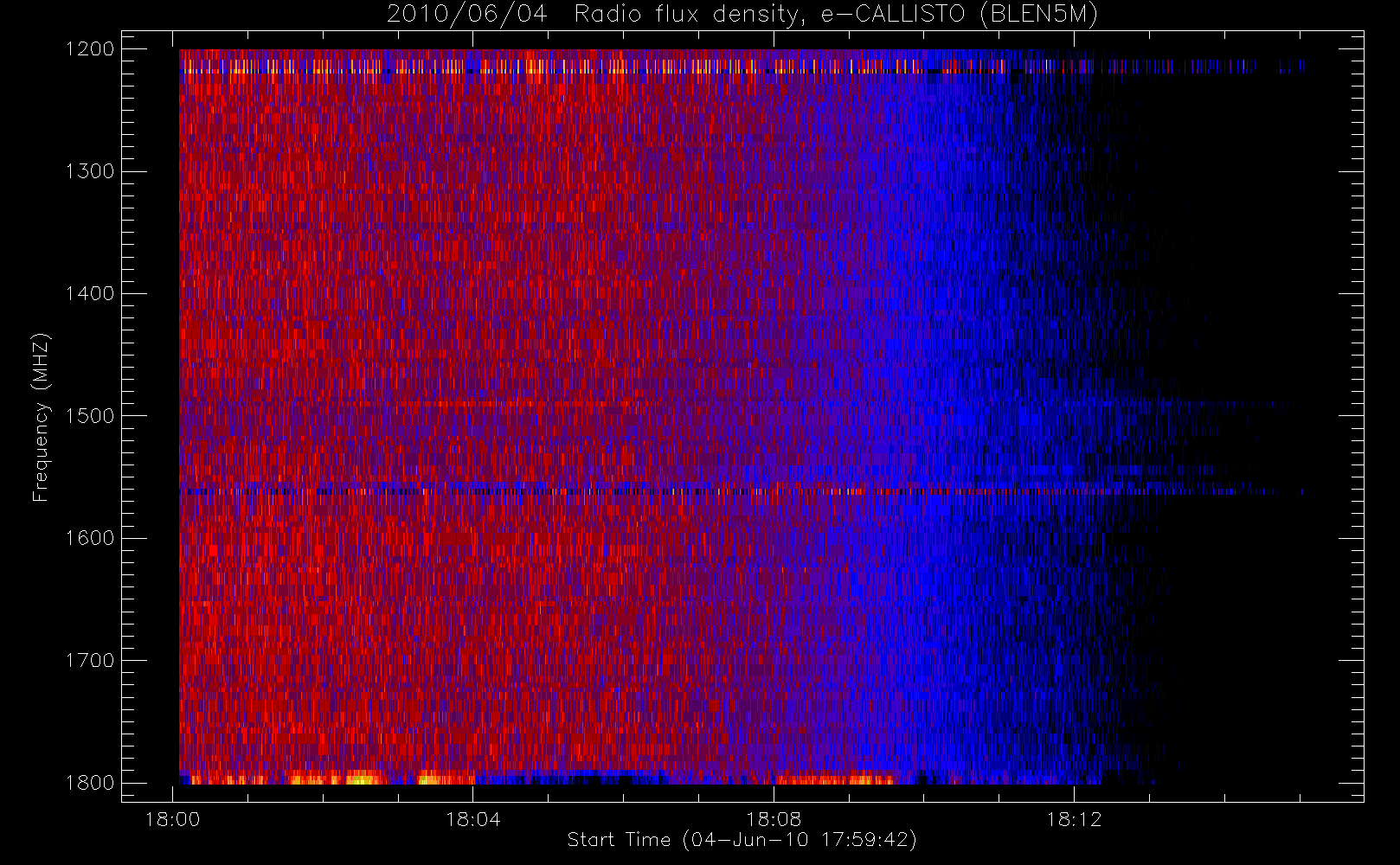
Task: Click the 18:08 time tick label
Action: pyautogui.click(x=774, y=819)
